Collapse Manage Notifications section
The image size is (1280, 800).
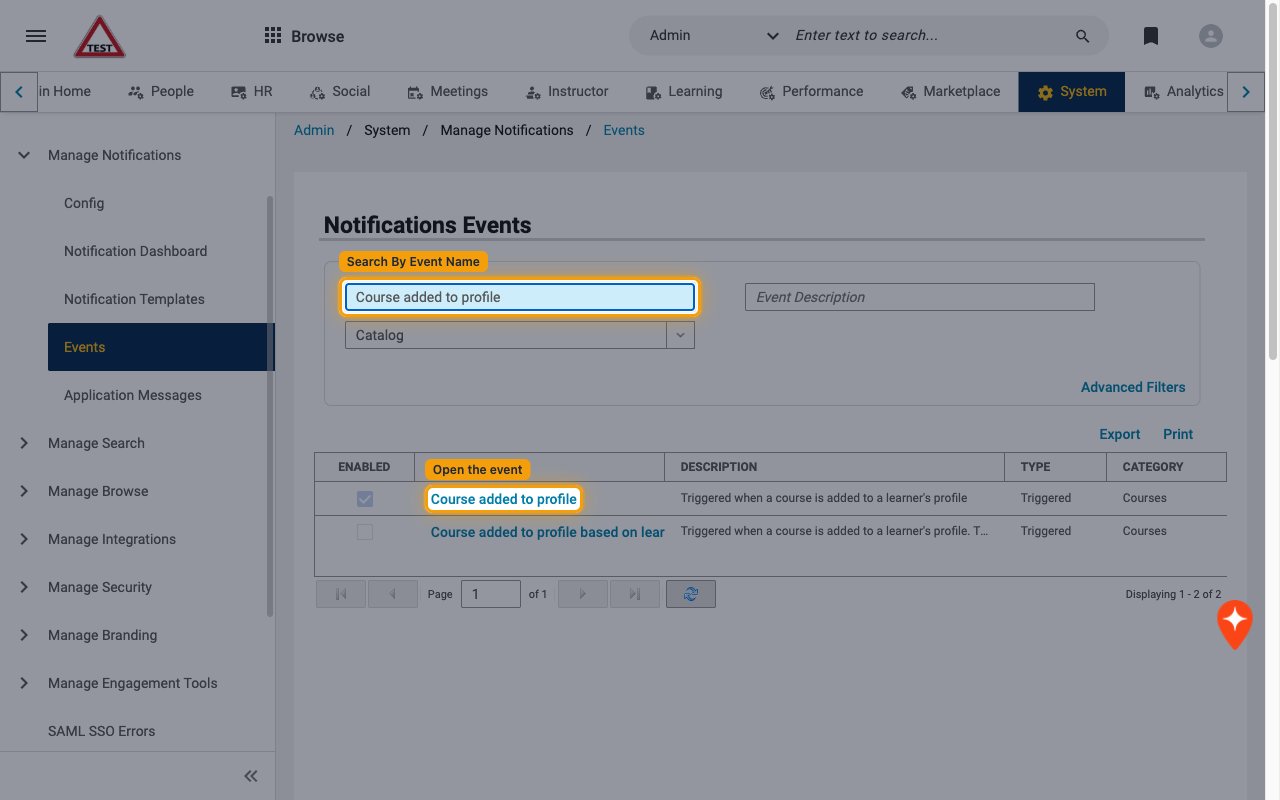pyautogui.click(x=24, y=155)
